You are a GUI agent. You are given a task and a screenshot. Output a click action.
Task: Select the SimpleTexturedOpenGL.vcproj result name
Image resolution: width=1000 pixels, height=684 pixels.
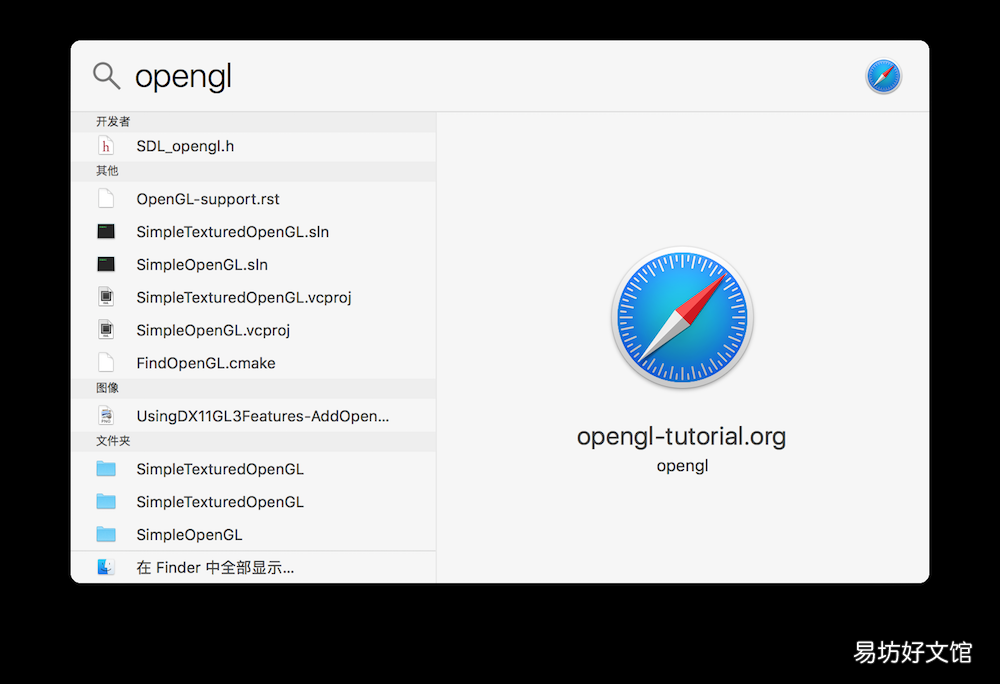point(244,297)
